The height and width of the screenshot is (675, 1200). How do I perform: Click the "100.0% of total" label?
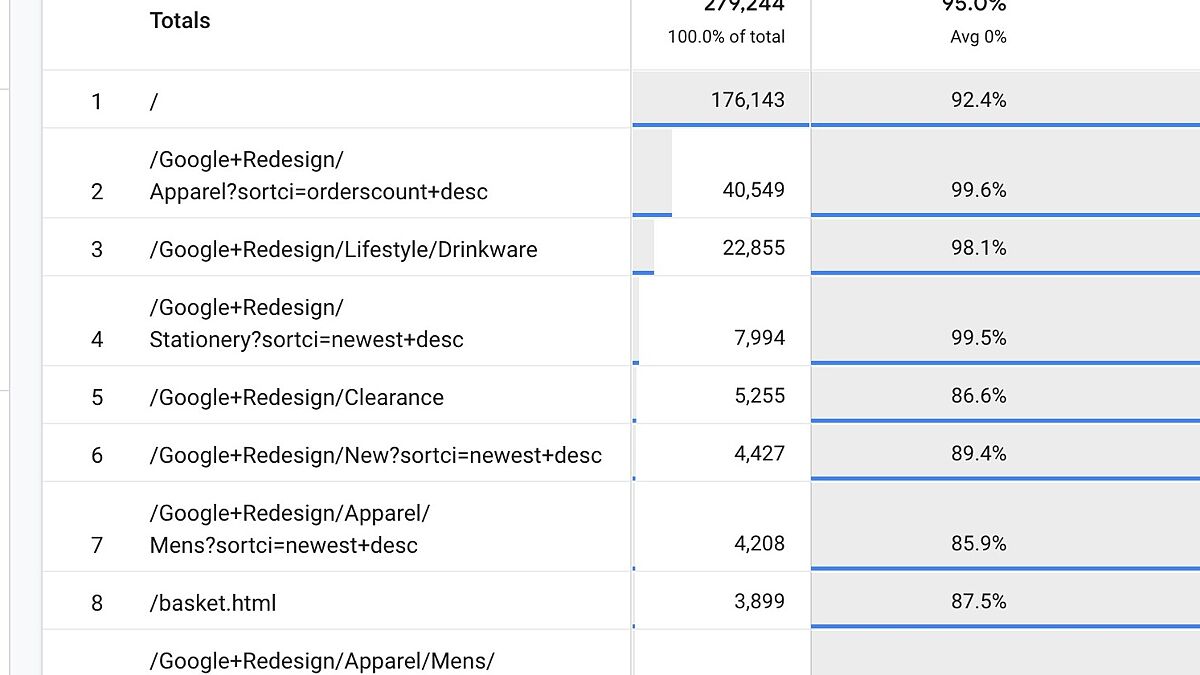click(x=726, y=36)
